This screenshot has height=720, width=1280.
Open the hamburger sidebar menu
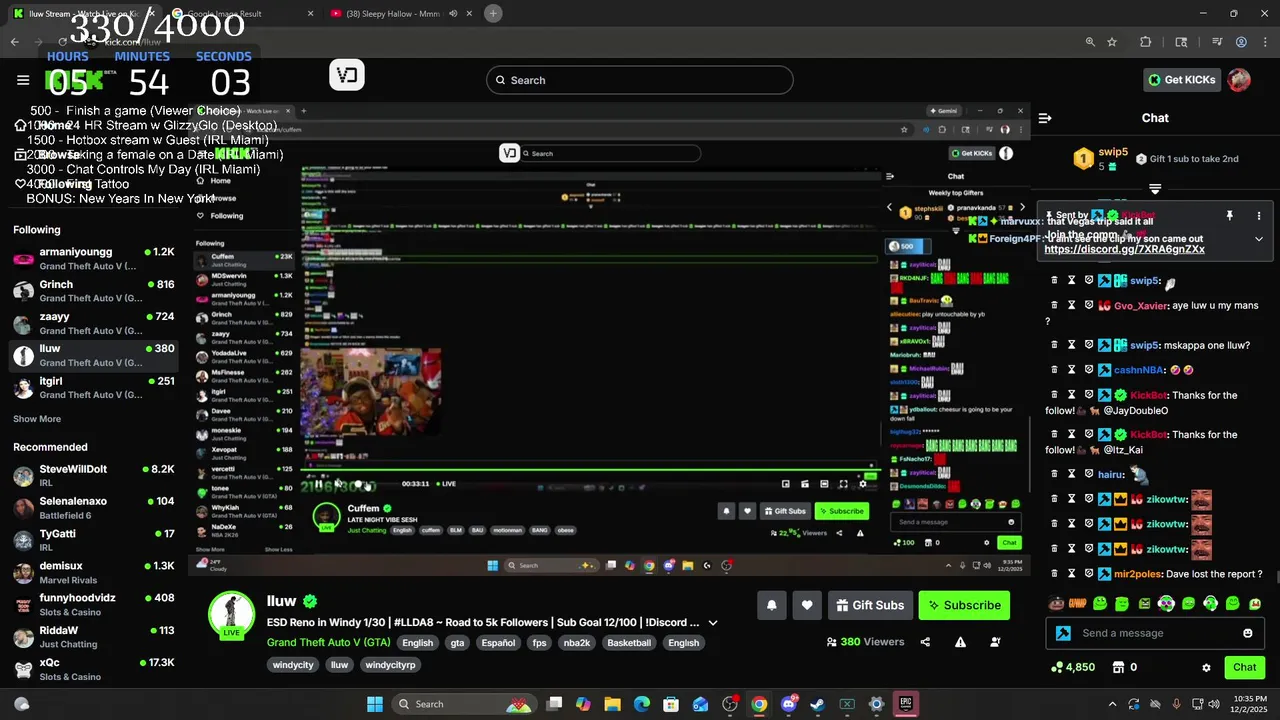coord(23,80)
